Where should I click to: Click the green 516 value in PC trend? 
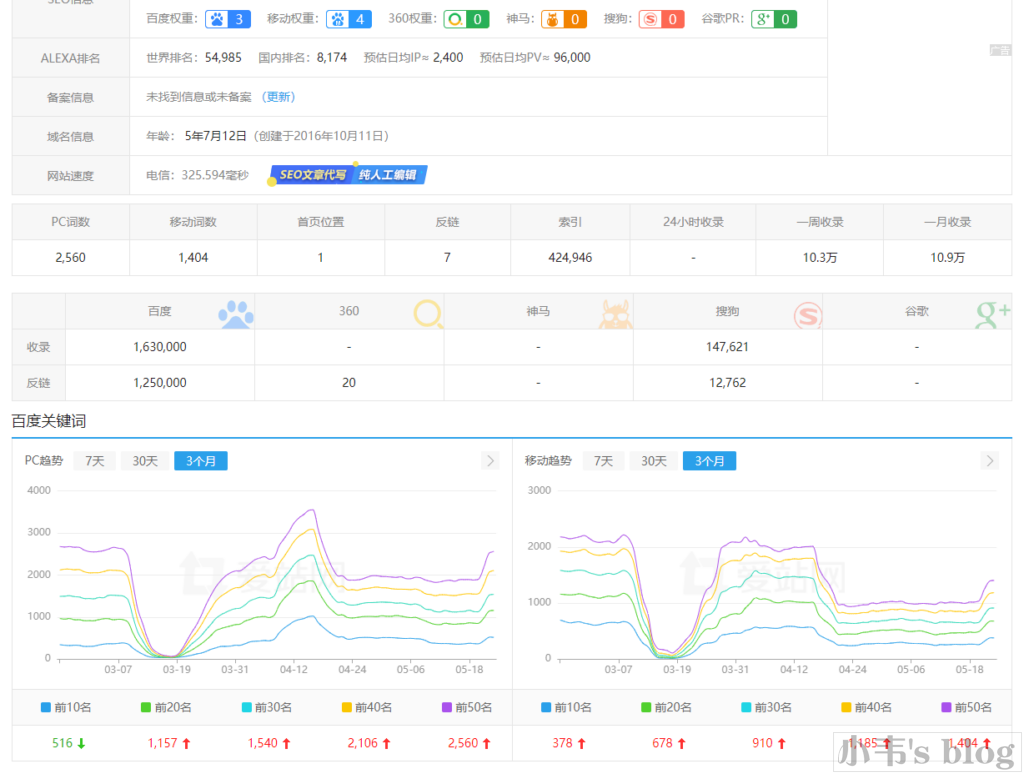pyautogui.click(x=62, y=743)
